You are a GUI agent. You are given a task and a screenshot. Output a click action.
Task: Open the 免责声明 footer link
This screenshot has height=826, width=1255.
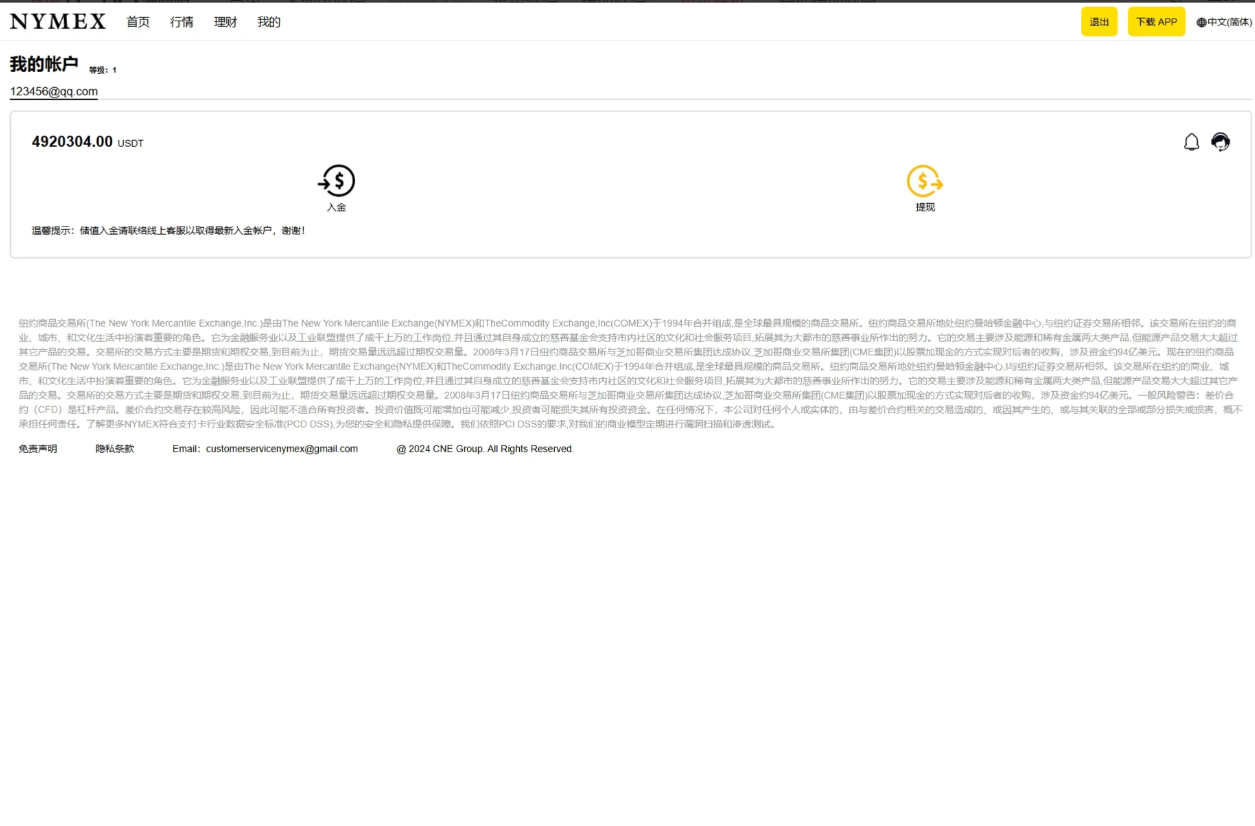[38, 449]
